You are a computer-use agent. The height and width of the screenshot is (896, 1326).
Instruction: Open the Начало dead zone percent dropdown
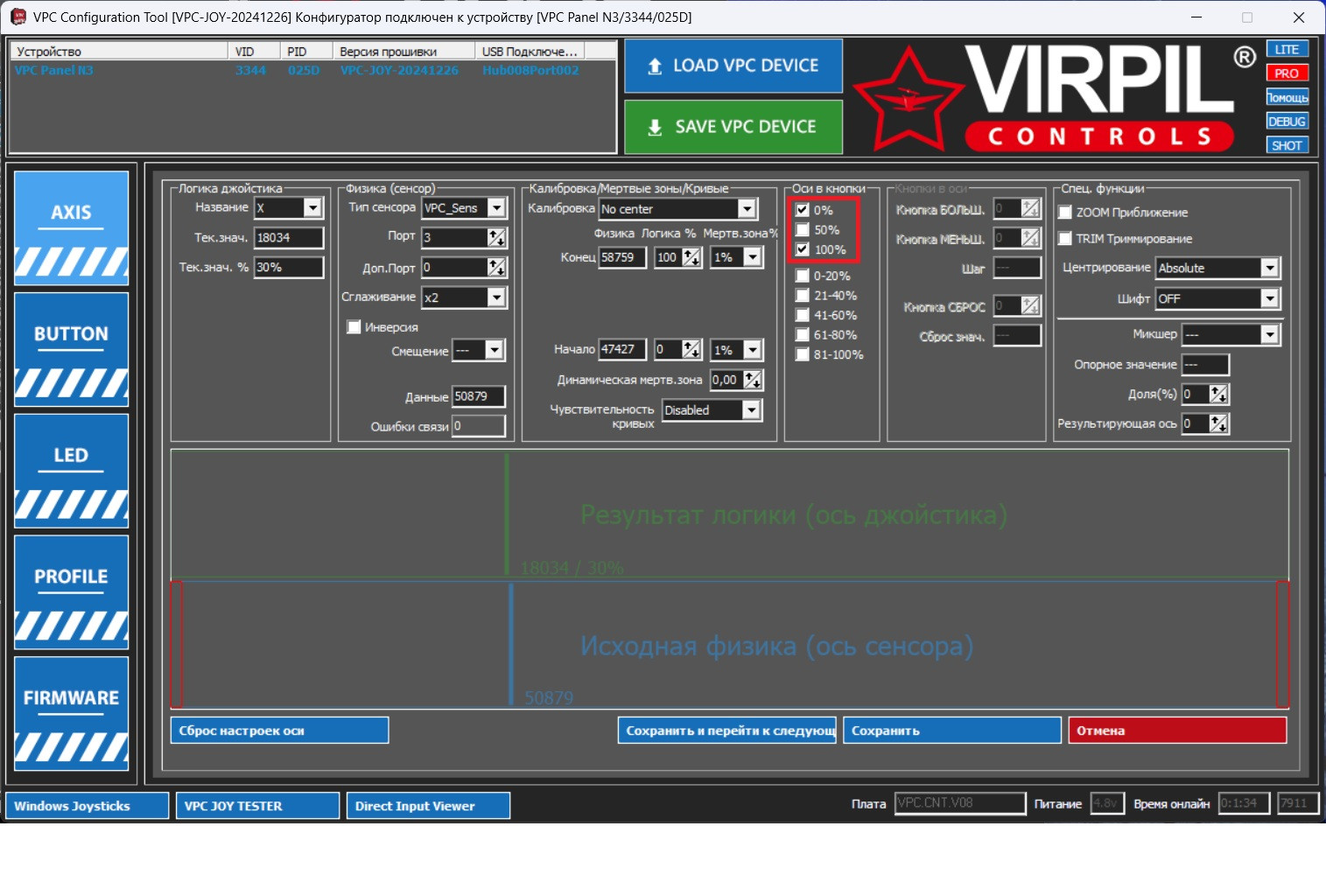[752, 350]
